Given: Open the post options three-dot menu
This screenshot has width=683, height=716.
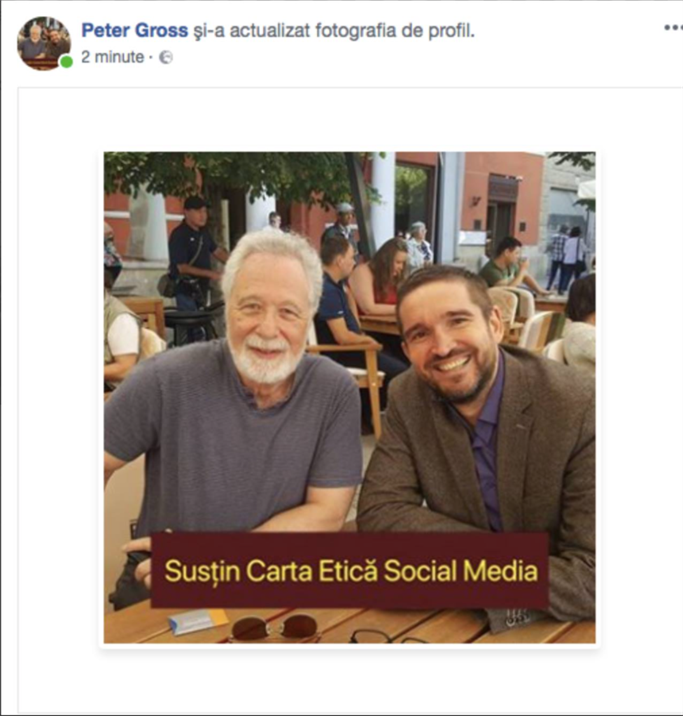Looking at the screenshot, I should click(x=672, y=27).
